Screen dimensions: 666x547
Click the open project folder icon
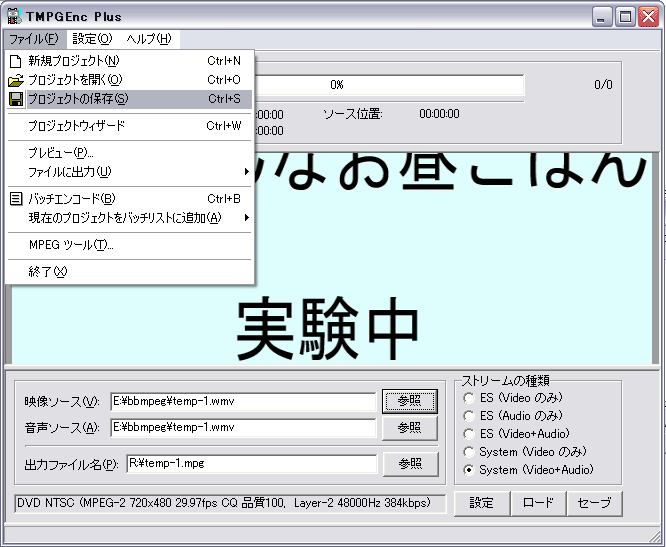pos(16,80)
